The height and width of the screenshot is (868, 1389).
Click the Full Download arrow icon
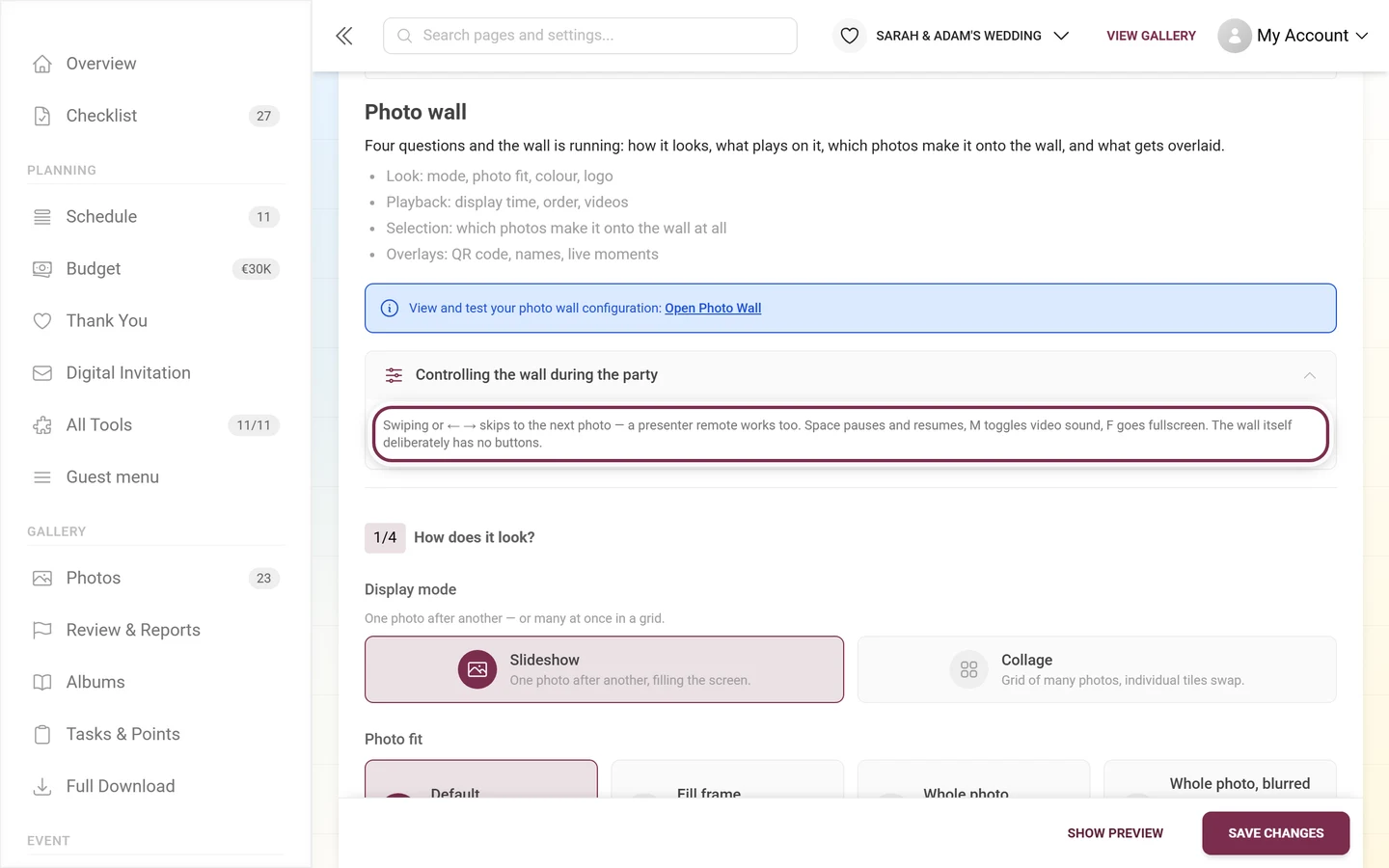[x=42, y=787]
